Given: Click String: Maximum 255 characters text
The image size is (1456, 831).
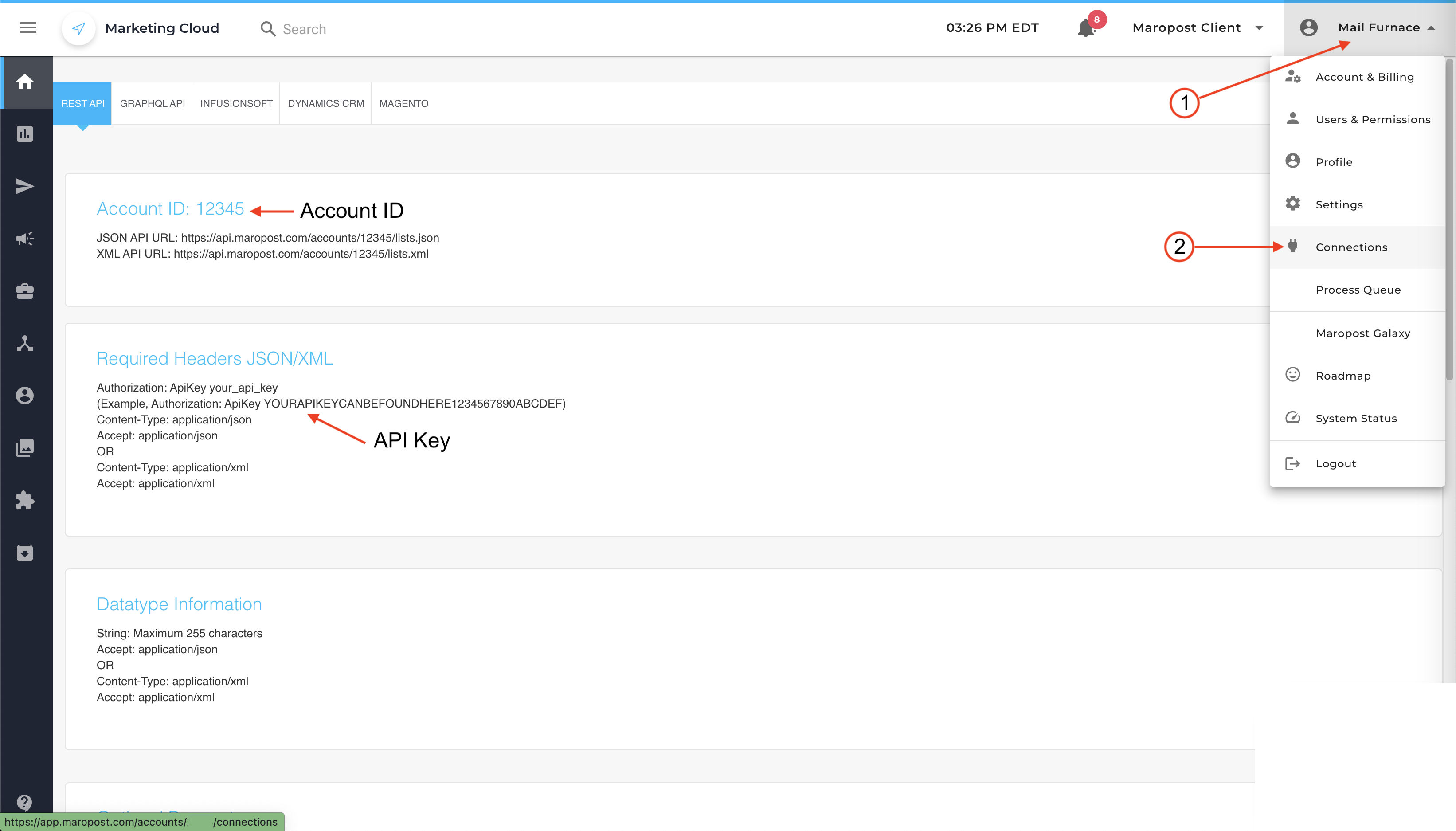Looking at the screenshot, I should point(179,633).
